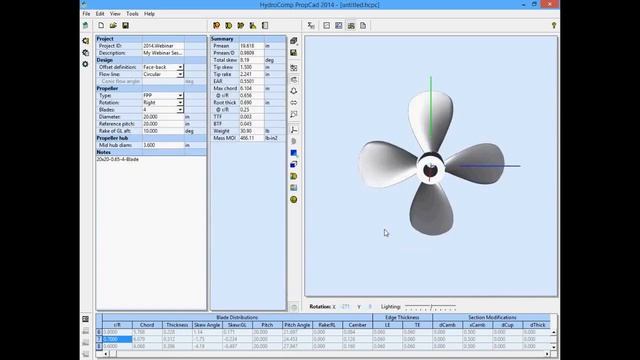Click the blue image view icon

click(339, 25)
